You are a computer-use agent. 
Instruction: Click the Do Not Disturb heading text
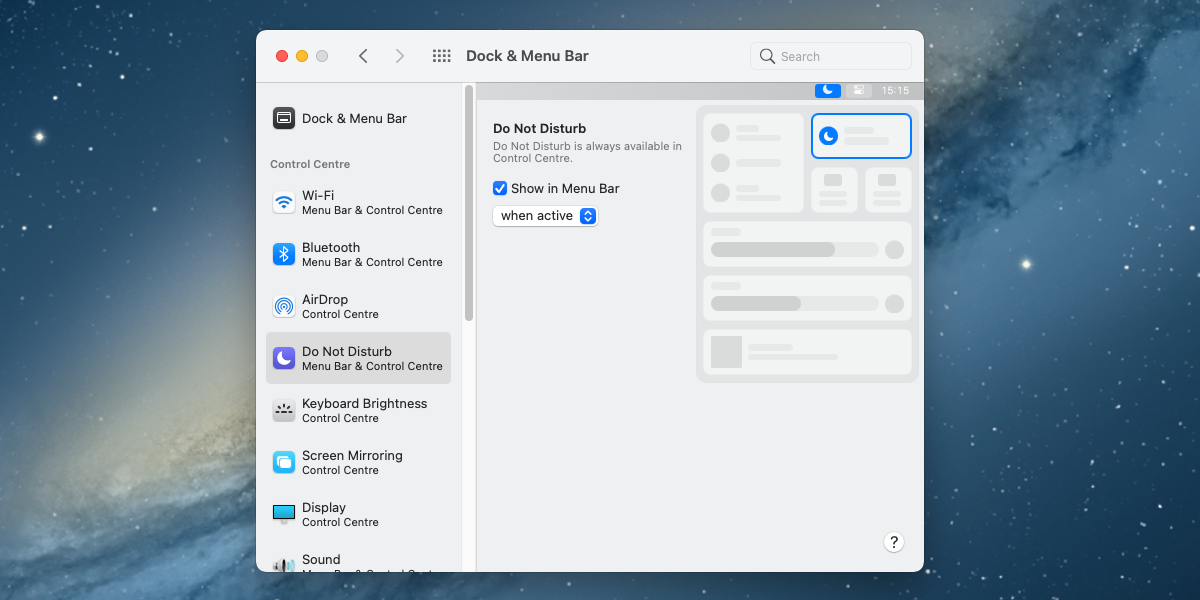pos(540,129)
